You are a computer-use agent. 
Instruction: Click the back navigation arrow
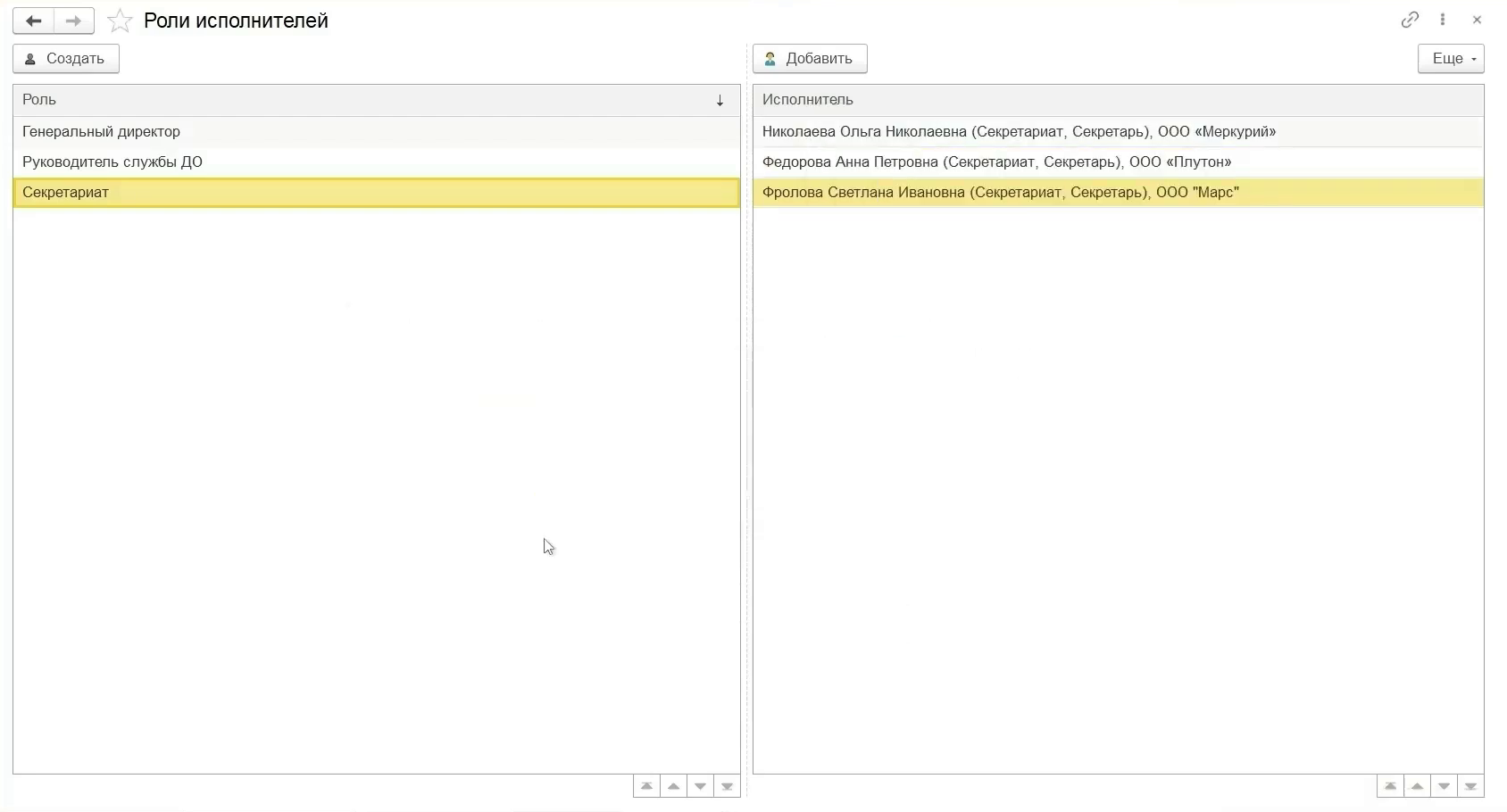33,21
